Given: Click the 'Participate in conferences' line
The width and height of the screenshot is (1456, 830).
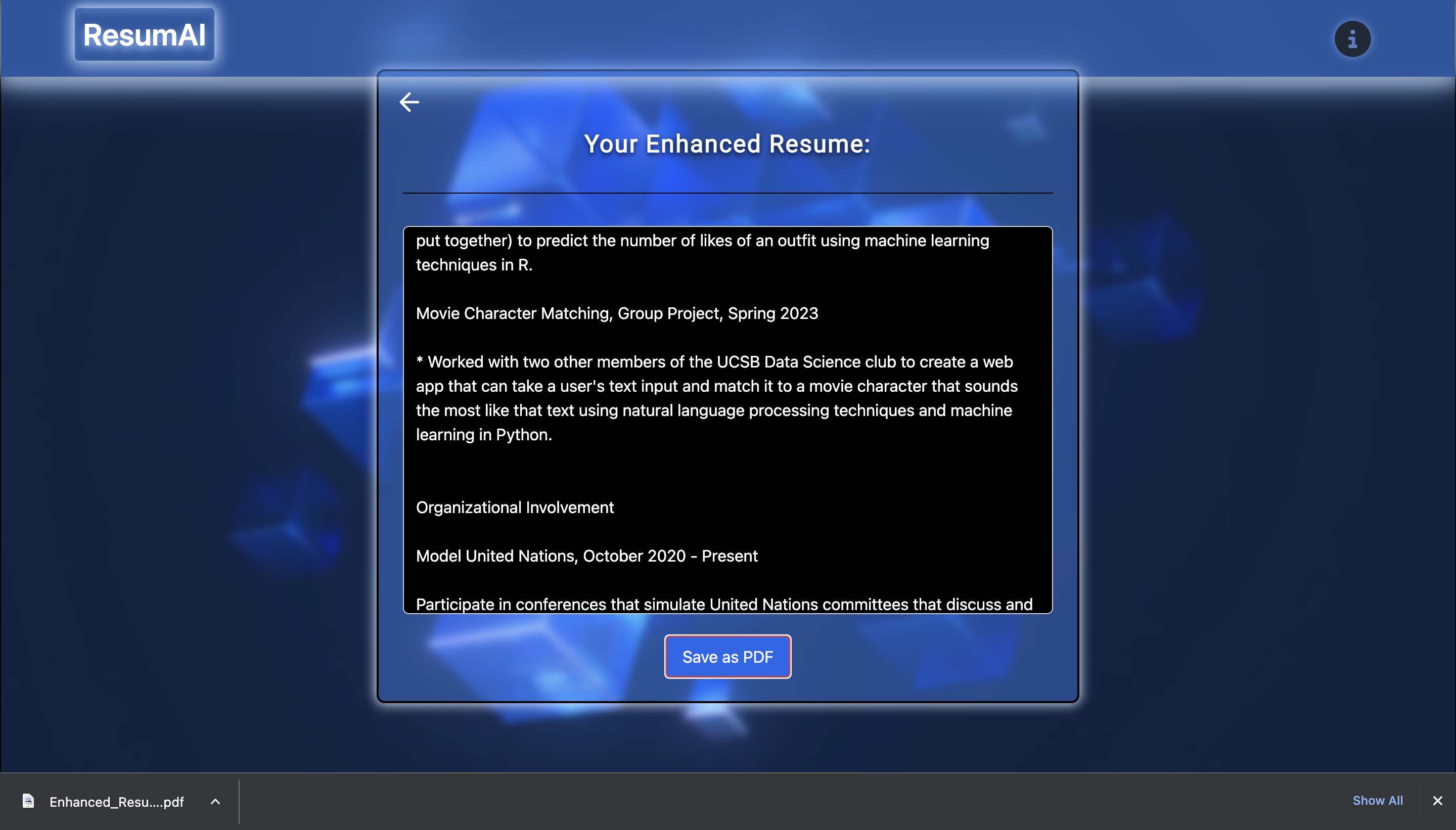Looking at the screenshot, I should [x=724, y=604].
